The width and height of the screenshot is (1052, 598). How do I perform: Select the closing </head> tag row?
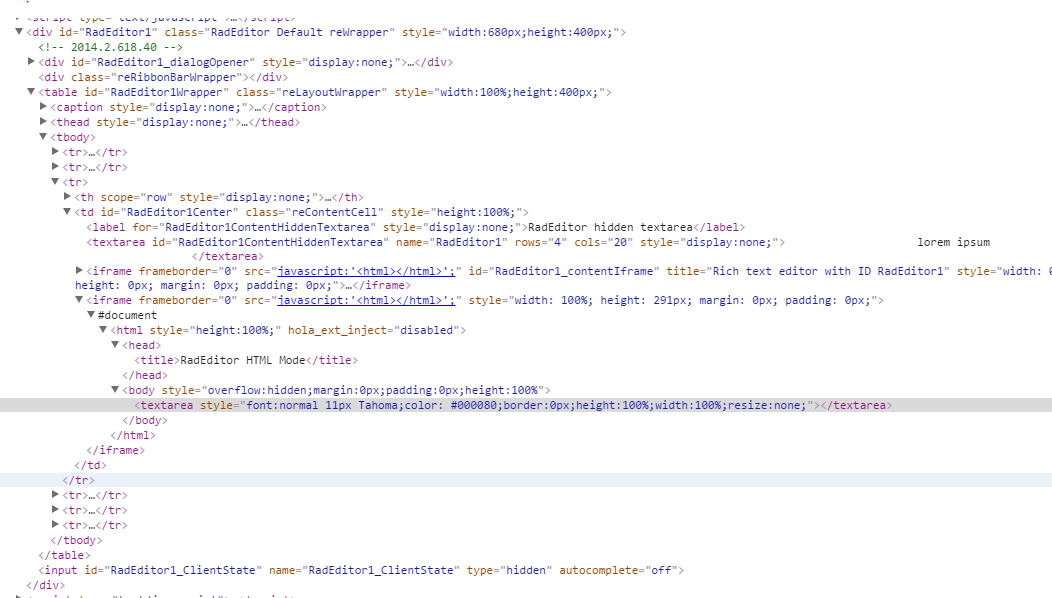145,375
